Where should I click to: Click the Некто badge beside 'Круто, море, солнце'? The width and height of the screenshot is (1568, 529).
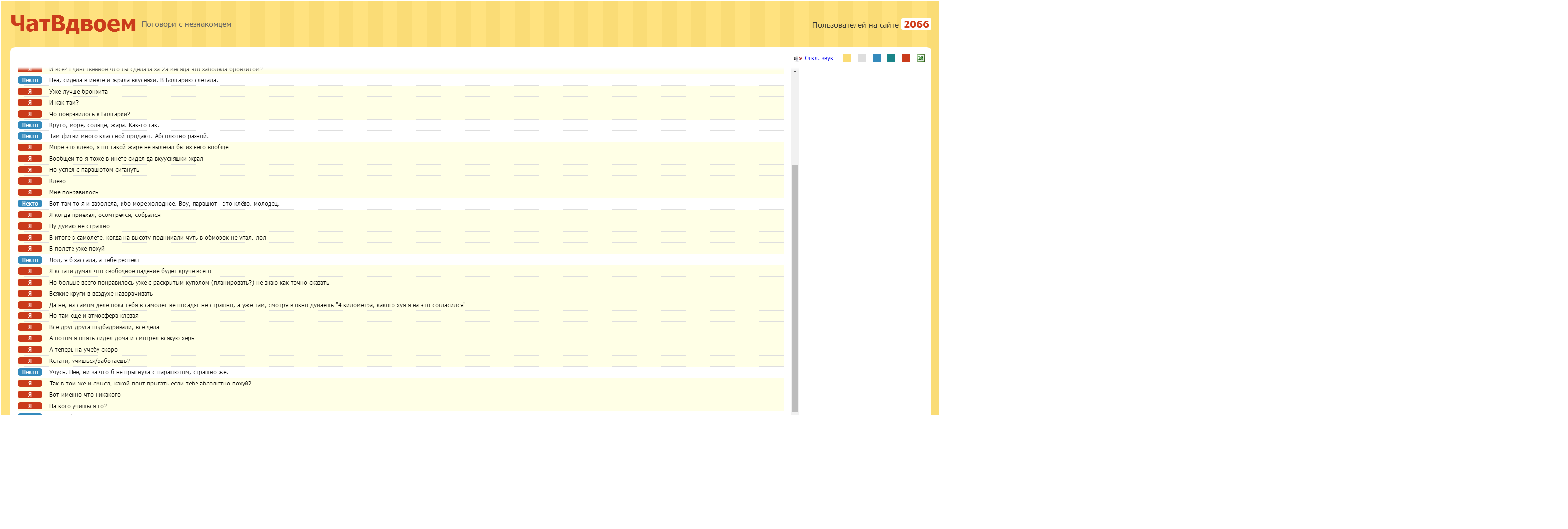click(x=30, y=125)
